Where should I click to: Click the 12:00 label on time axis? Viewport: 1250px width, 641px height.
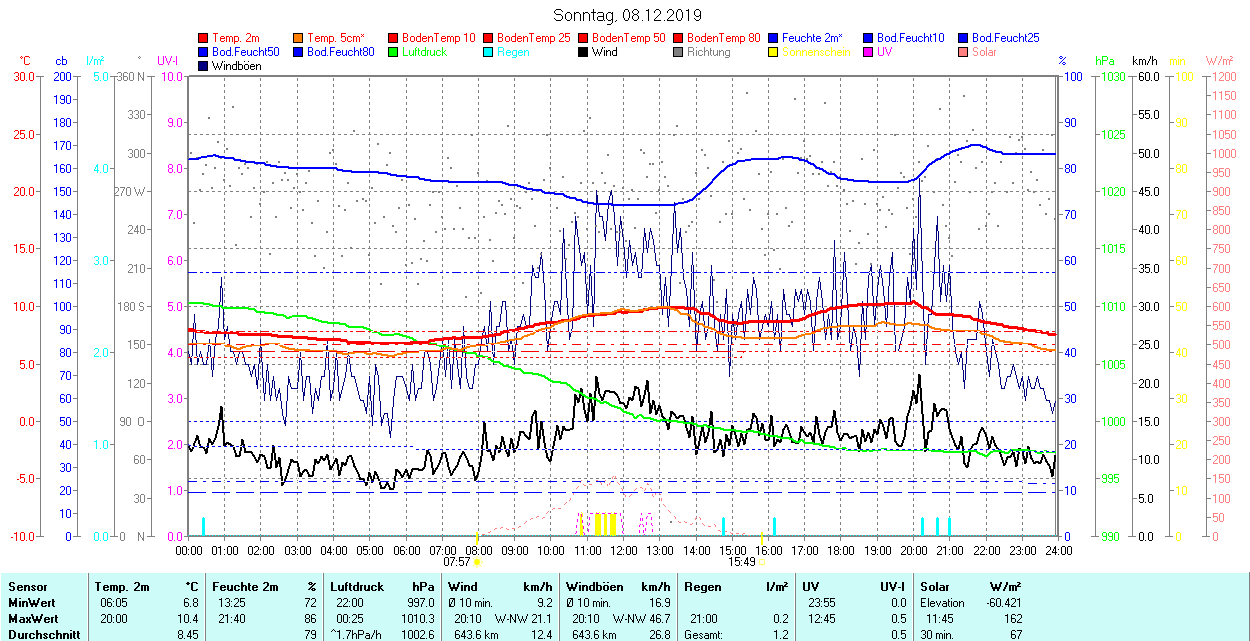point(623,550)
